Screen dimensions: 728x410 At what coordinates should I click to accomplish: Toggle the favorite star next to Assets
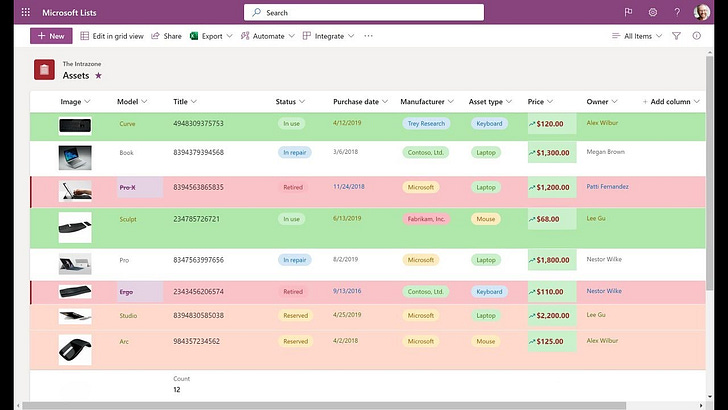point(98,75)
